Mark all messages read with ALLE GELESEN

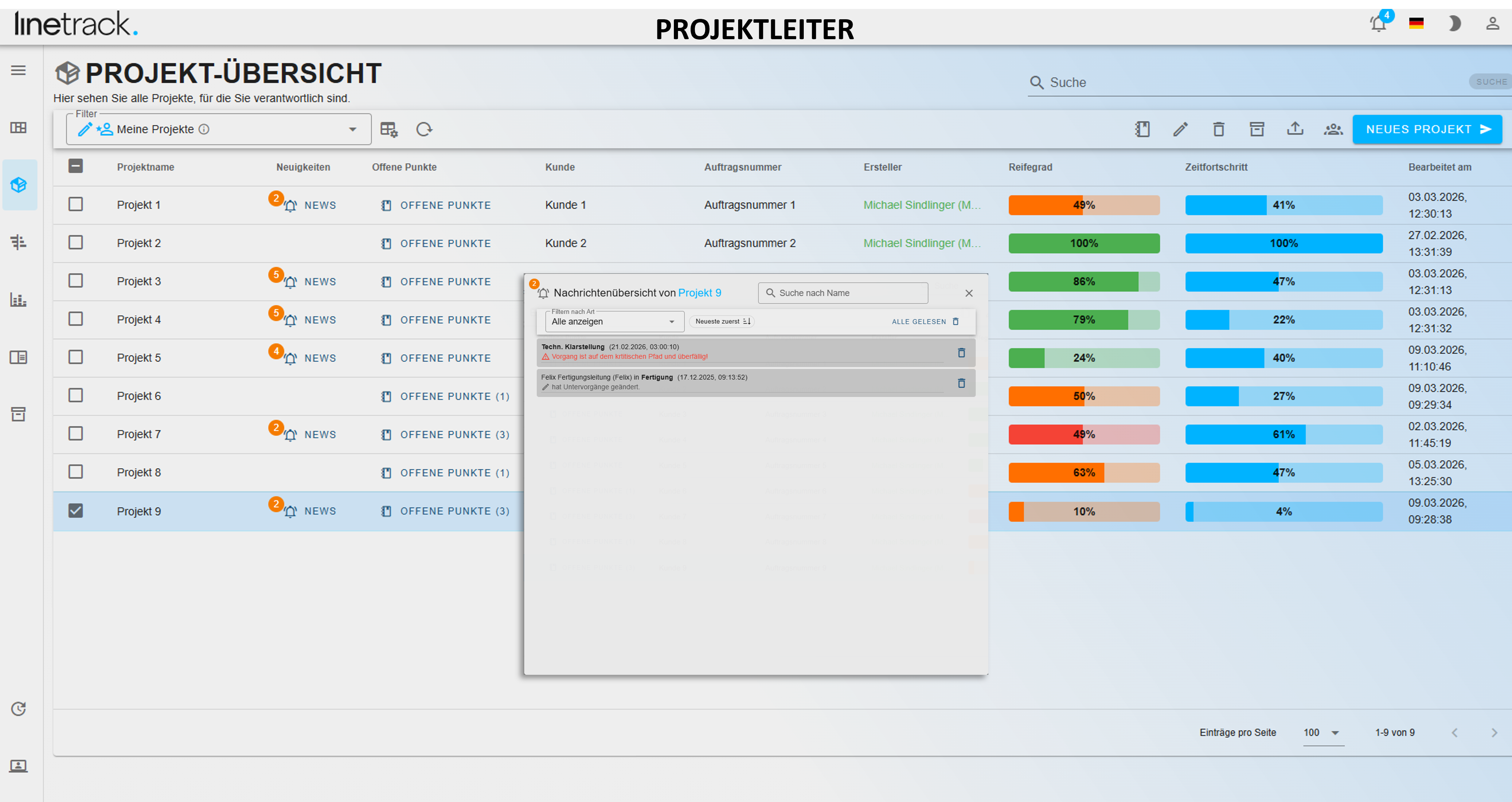[x=926, y=321]
